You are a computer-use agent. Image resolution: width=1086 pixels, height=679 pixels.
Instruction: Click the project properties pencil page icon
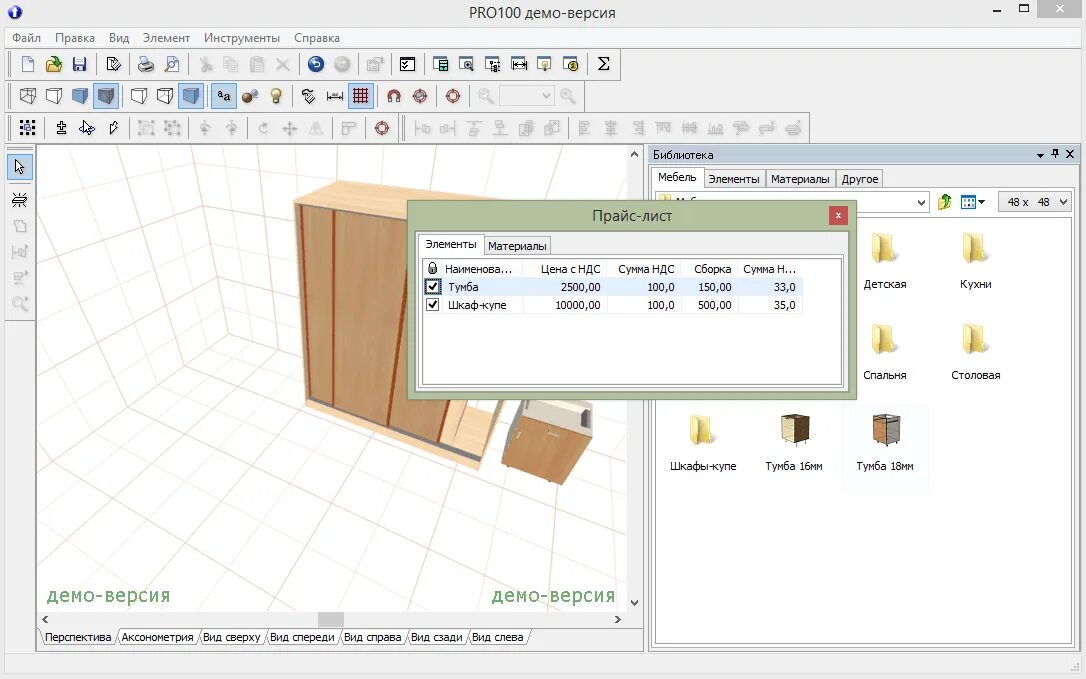tap(114, 64)
